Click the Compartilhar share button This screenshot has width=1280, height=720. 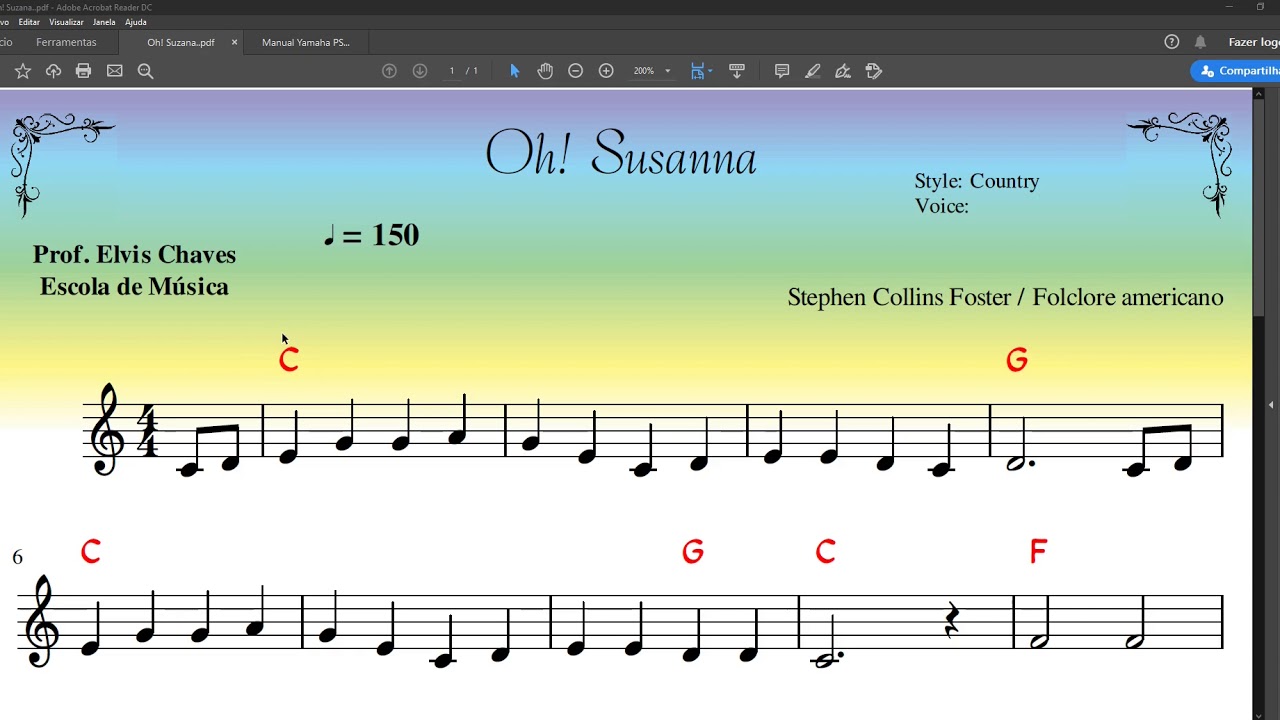pos(1236,71)
